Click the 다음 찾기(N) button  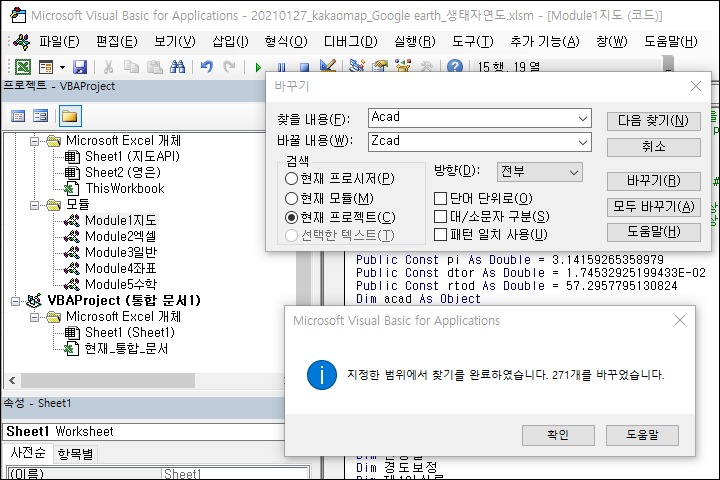[x=653, y=121]
